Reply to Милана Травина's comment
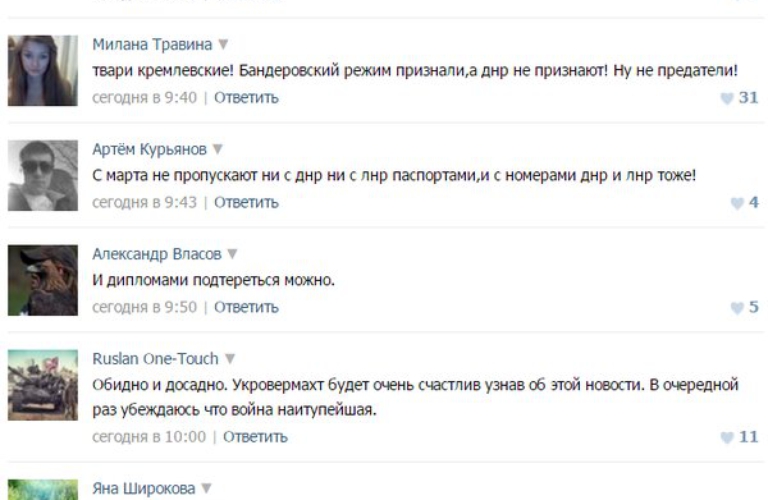 (246, 98)
